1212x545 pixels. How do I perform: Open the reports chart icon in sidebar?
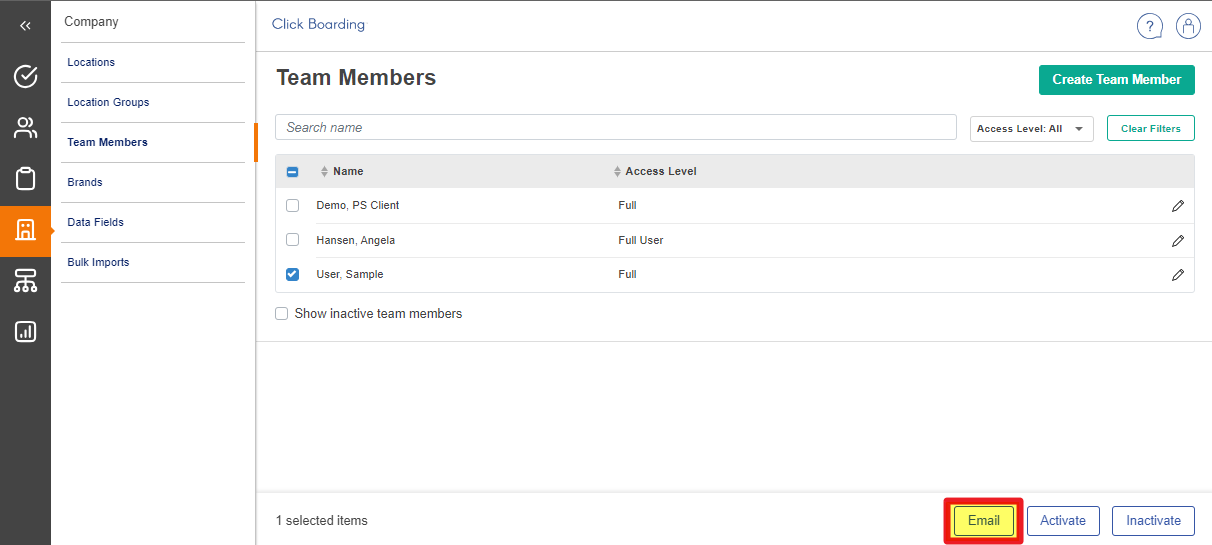pyautogui.click(x=25, y=331)
